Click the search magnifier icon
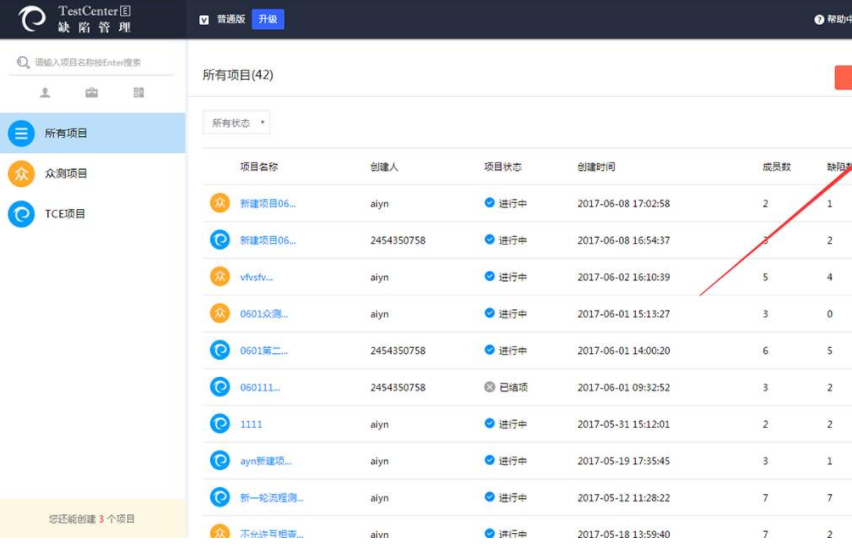The height and width of the screenshot is (554, 852). tap(23, 62)
